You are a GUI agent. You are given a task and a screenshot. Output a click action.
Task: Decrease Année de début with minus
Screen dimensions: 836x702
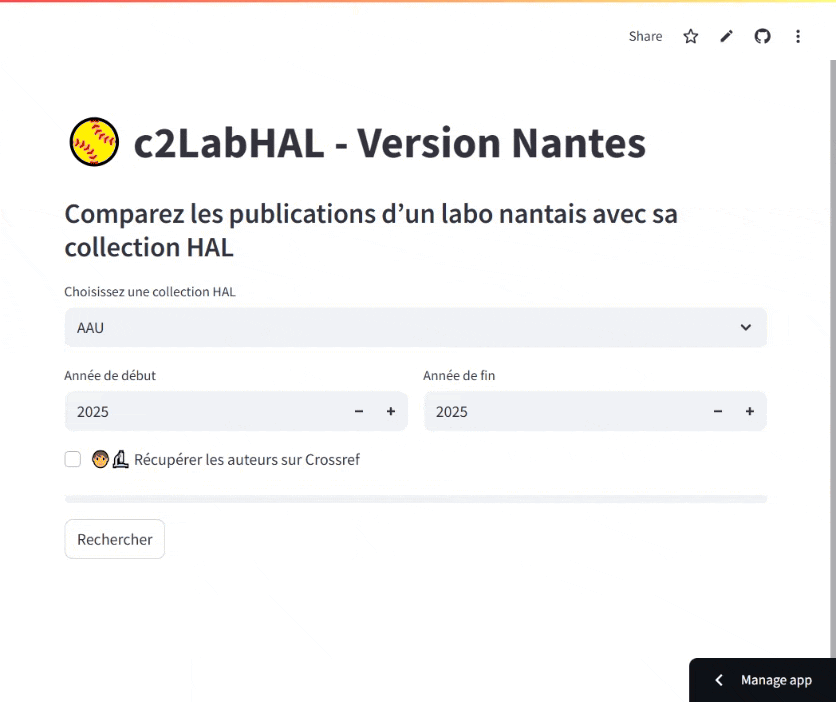[359, 411]
